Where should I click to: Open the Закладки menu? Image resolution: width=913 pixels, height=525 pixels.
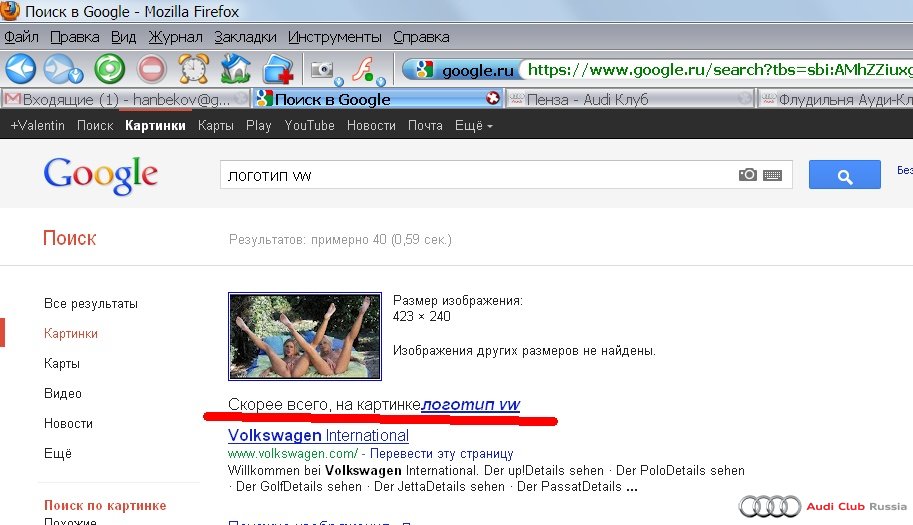245,37
